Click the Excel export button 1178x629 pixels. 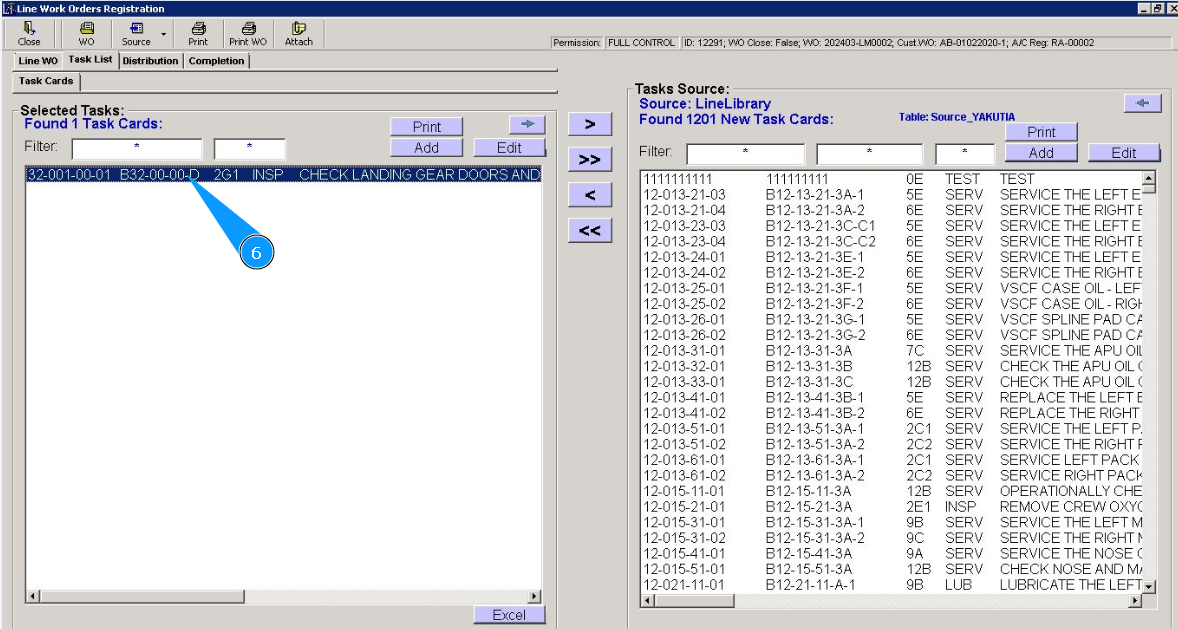click(509, 615)
